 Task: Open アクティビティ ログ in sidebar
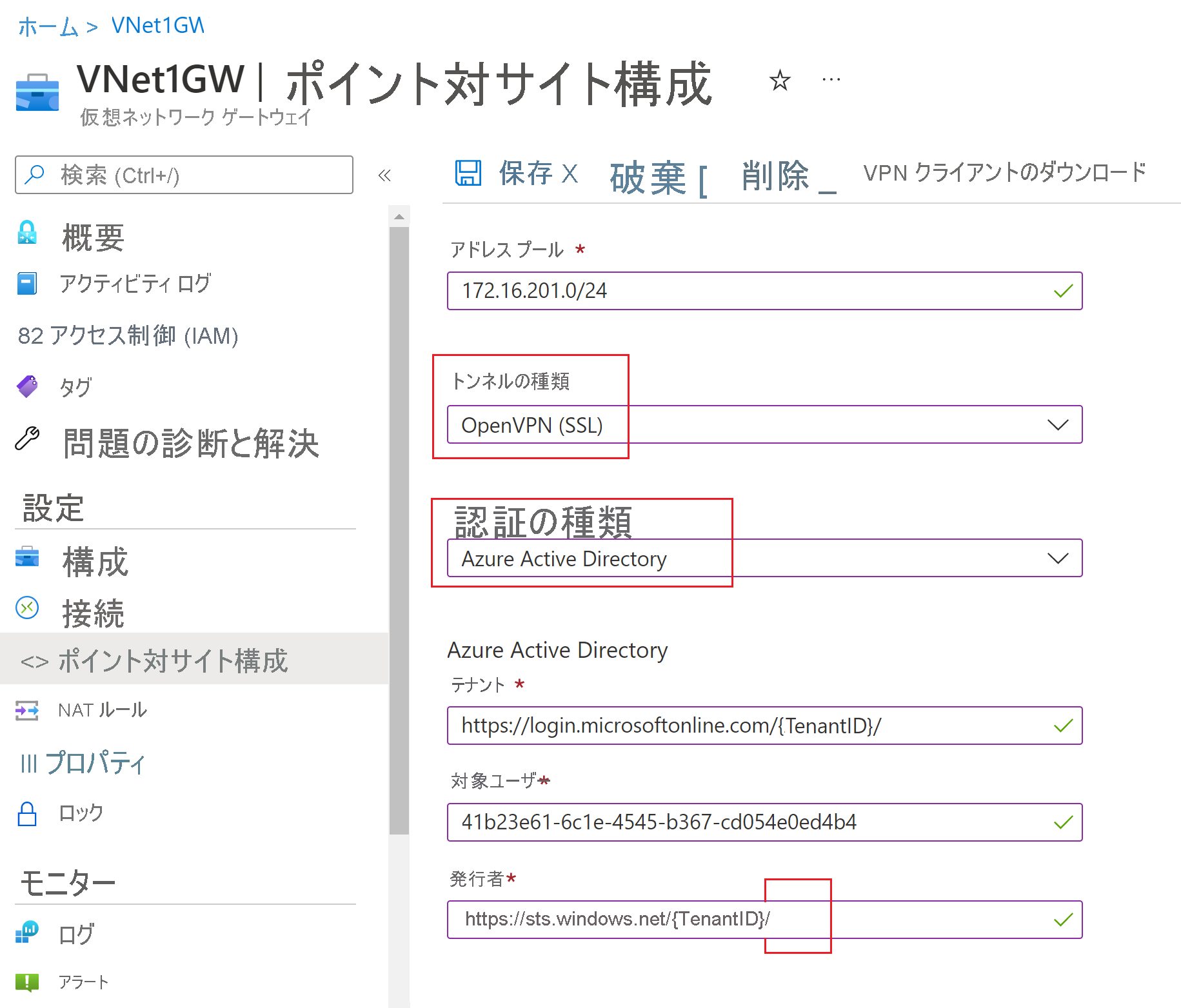[135, 283]
